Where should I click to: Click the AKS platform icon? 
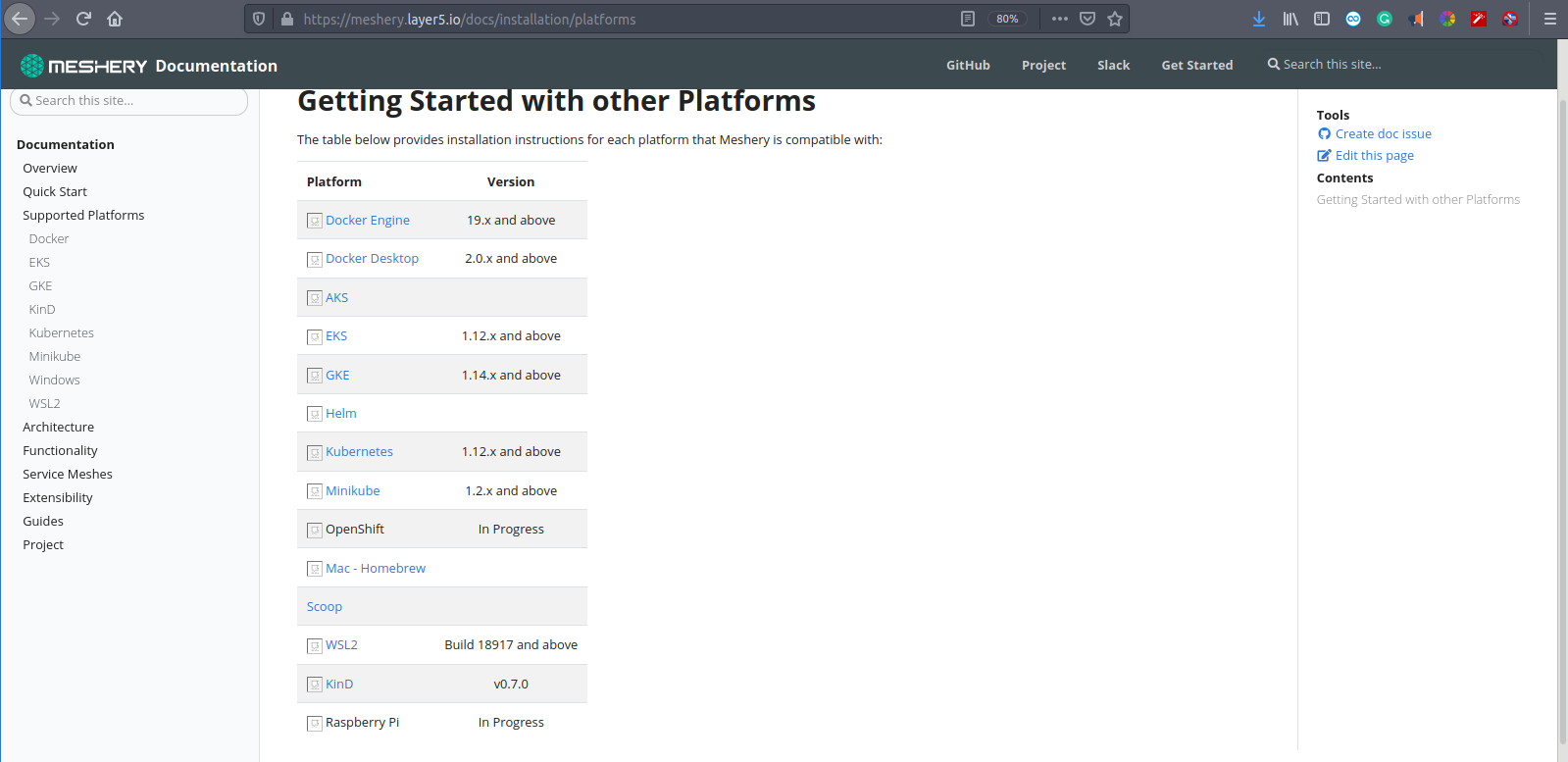point(315,298)
